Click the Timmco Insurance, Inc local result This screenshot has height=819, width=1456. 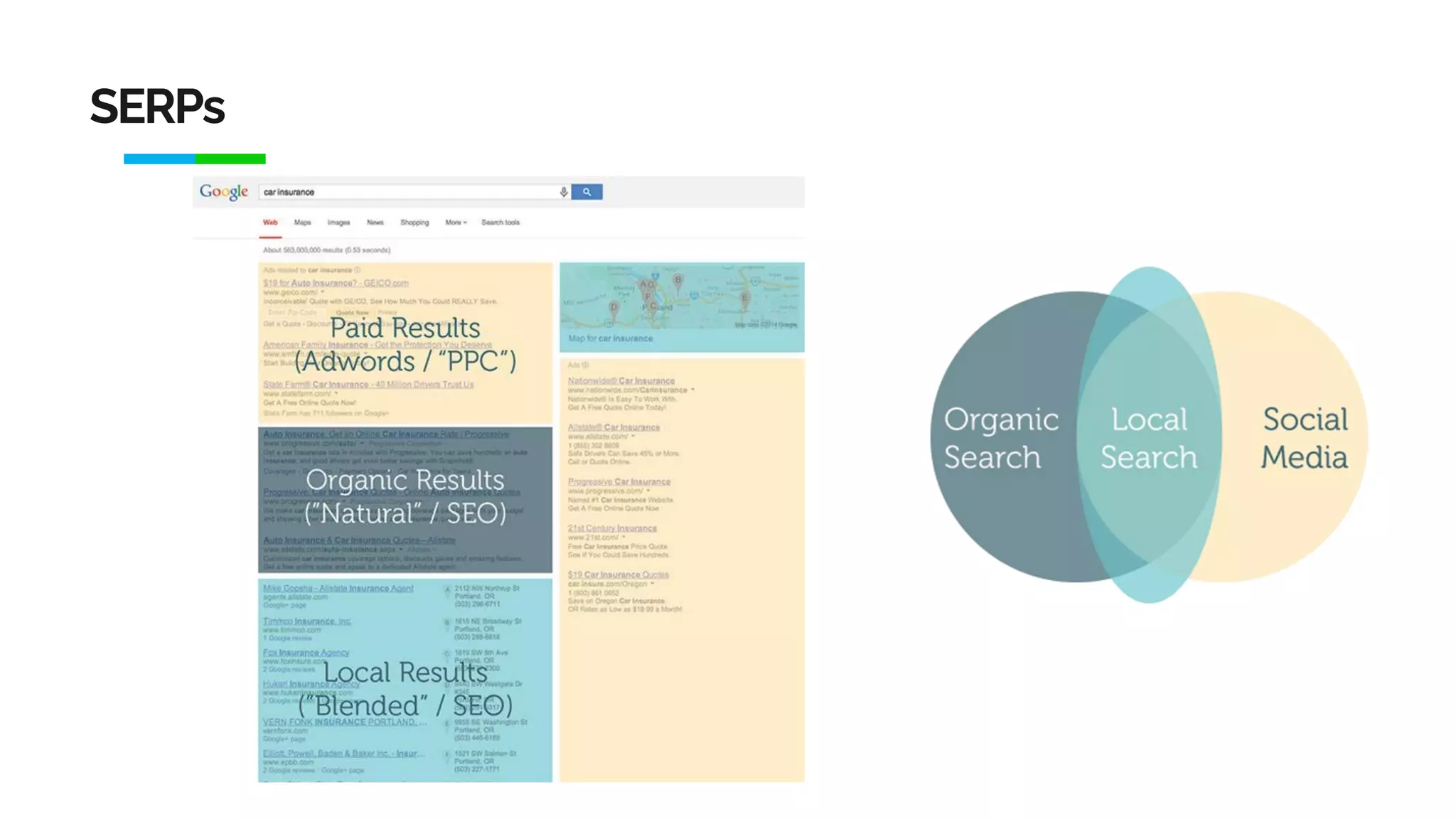click(307, 621)
